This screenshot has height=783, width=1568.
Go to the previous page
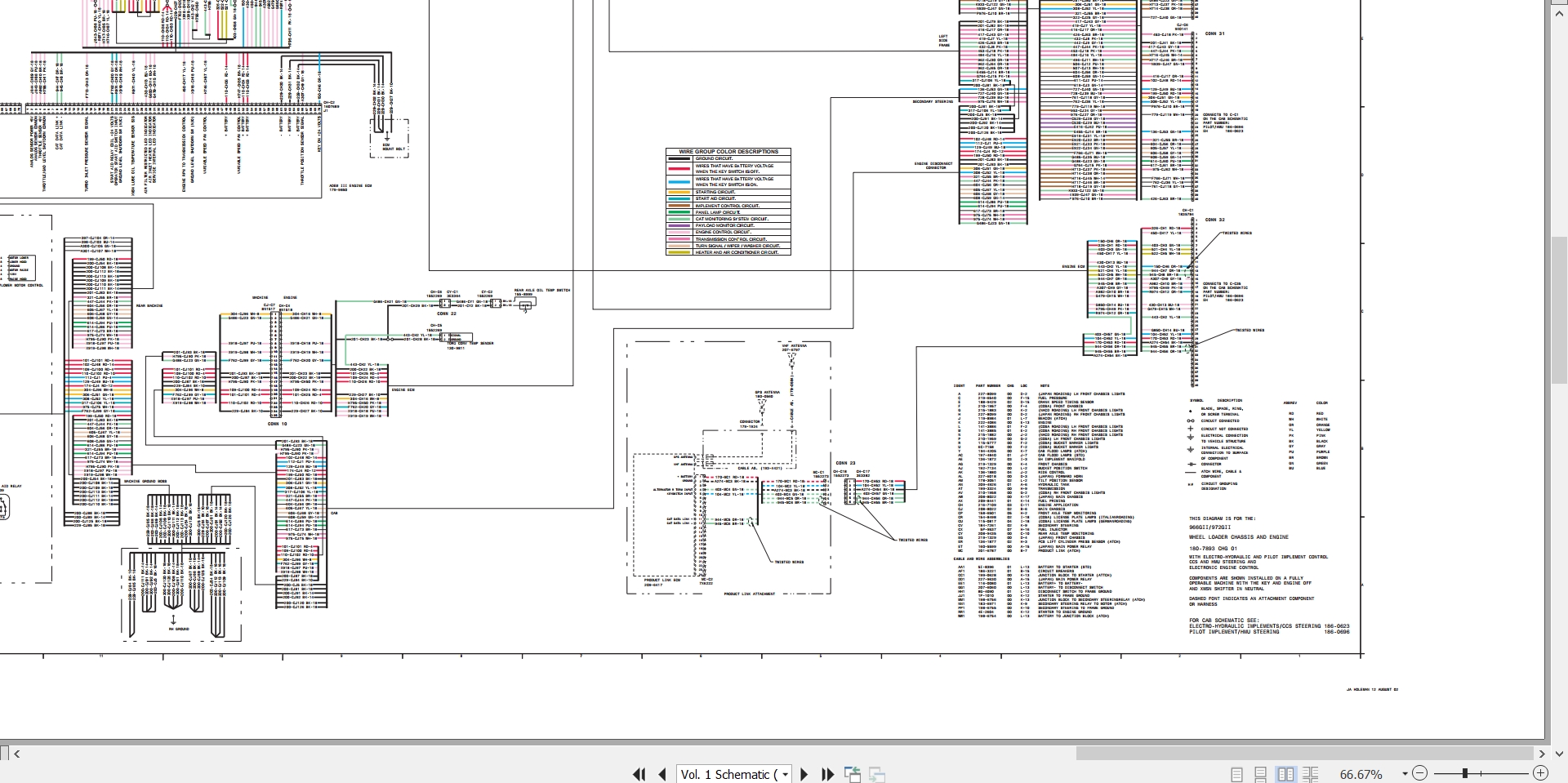point(662,774)
